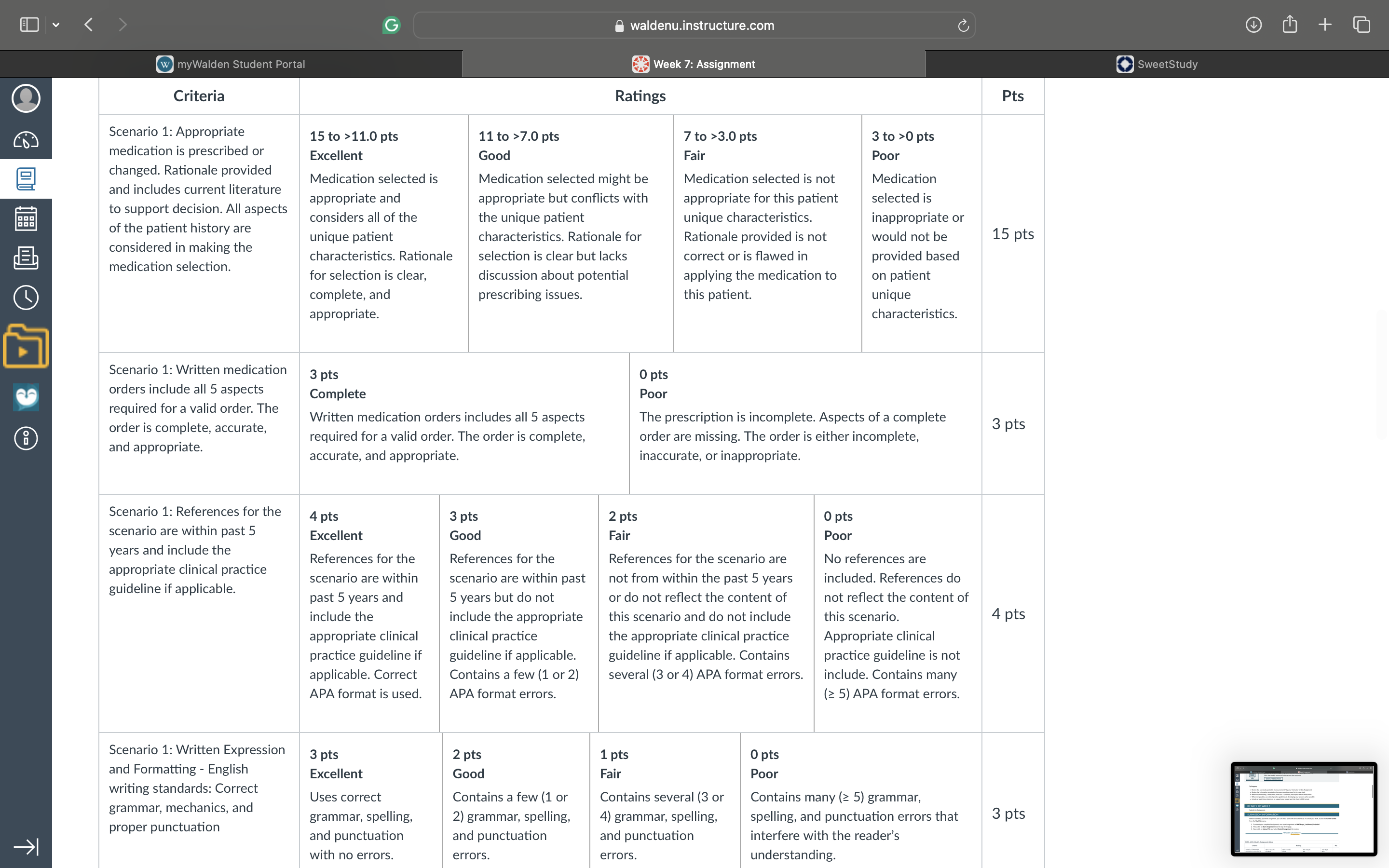Expand the Canvas navigation with arrow icon
Viewport: 1389px width, 868px height.
(26, 847)
